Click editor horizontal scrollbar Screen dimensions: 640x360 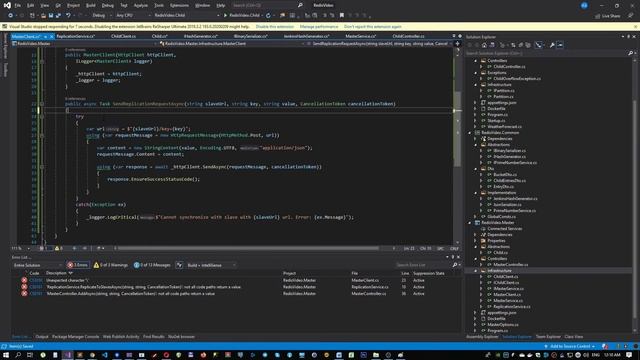click(248, 248)
